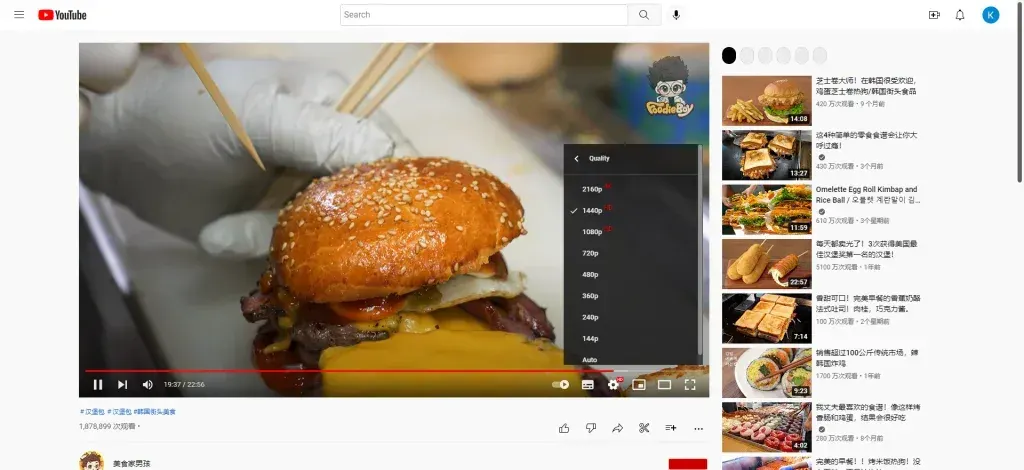This screenshot has height=470, width=1024.
Task: Click the quality menu scrollbar
Action: click(700, 251)
